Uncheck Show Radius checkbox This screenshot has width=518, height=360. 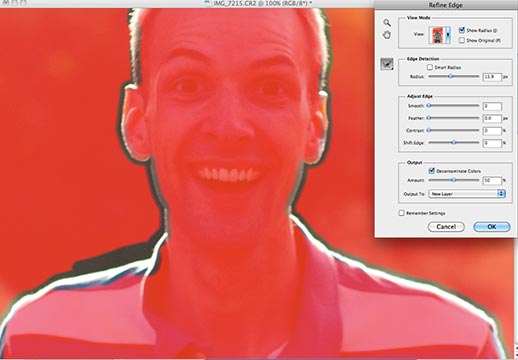coord(462,30)
